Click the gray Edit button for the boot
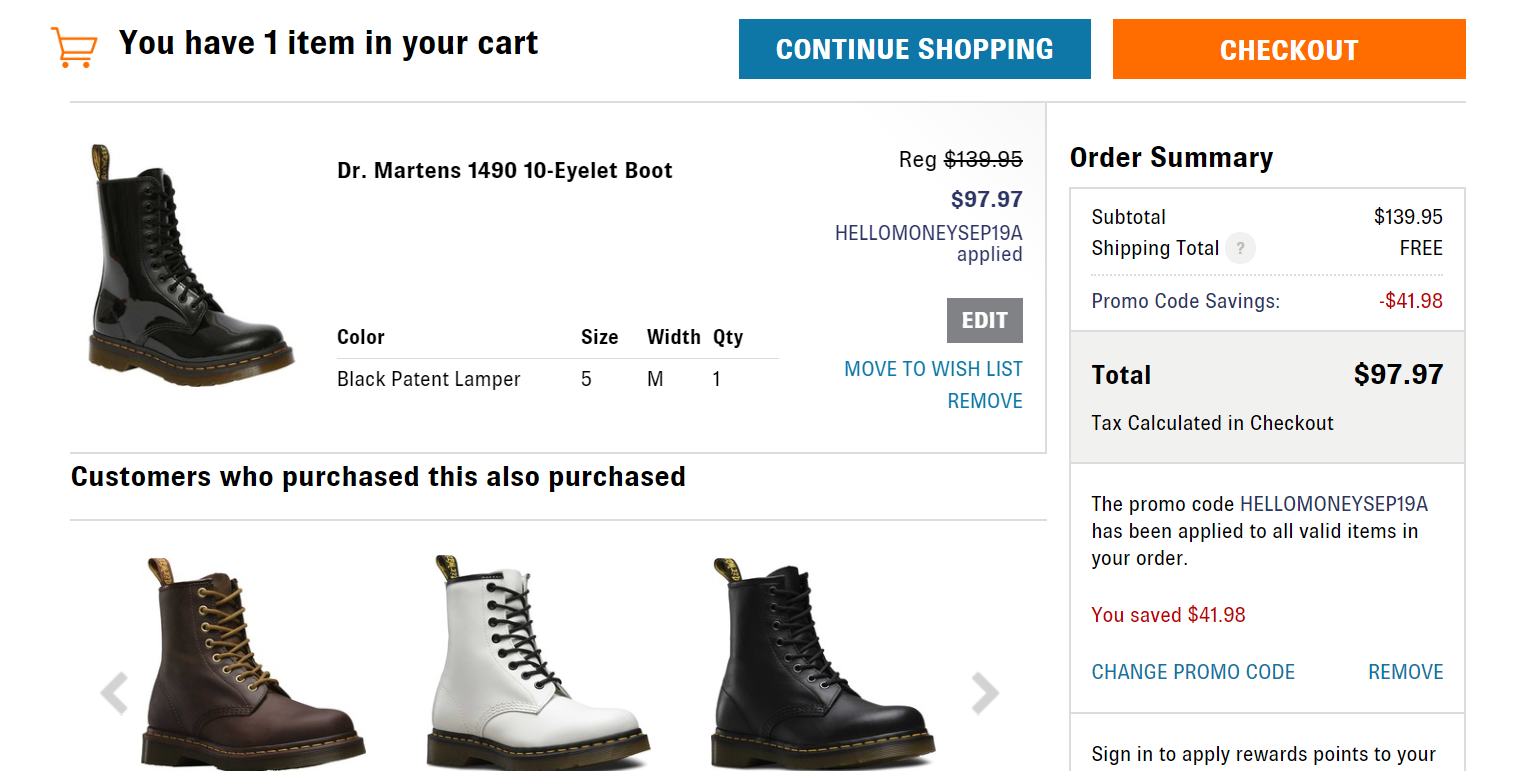This screenshot has width=1523, height=771. click(x=985, y=320)
